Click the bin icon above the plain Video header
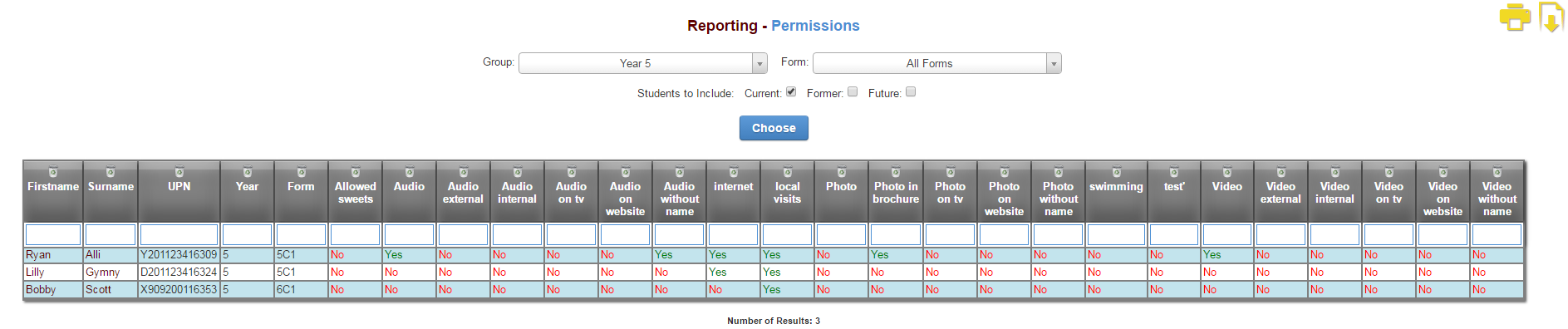Viewport: 1568px width, 329px height. (x=1227, y=172)
